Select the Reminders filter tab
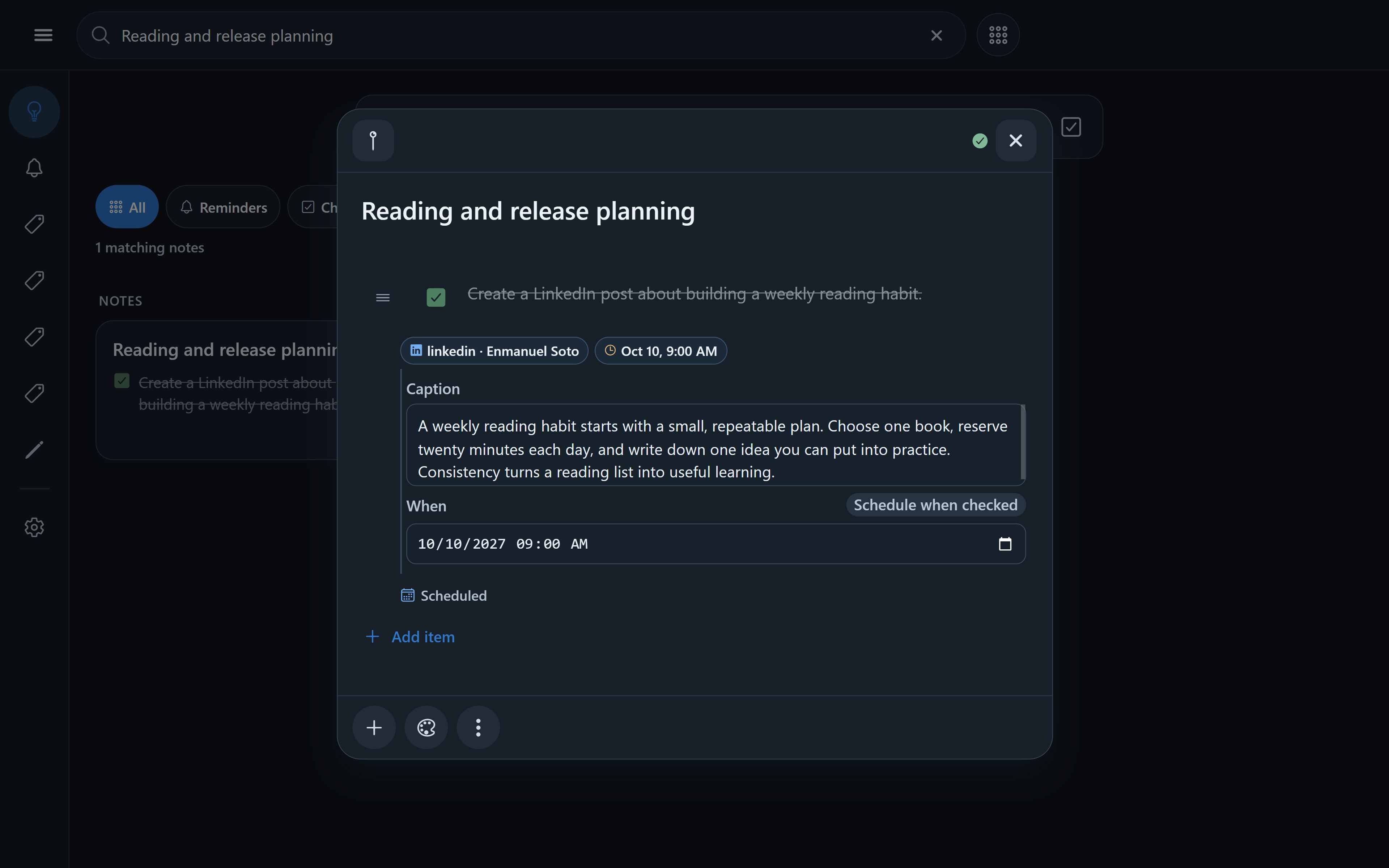Viewport: 1389px width, 868px height. tap(223, 207)
